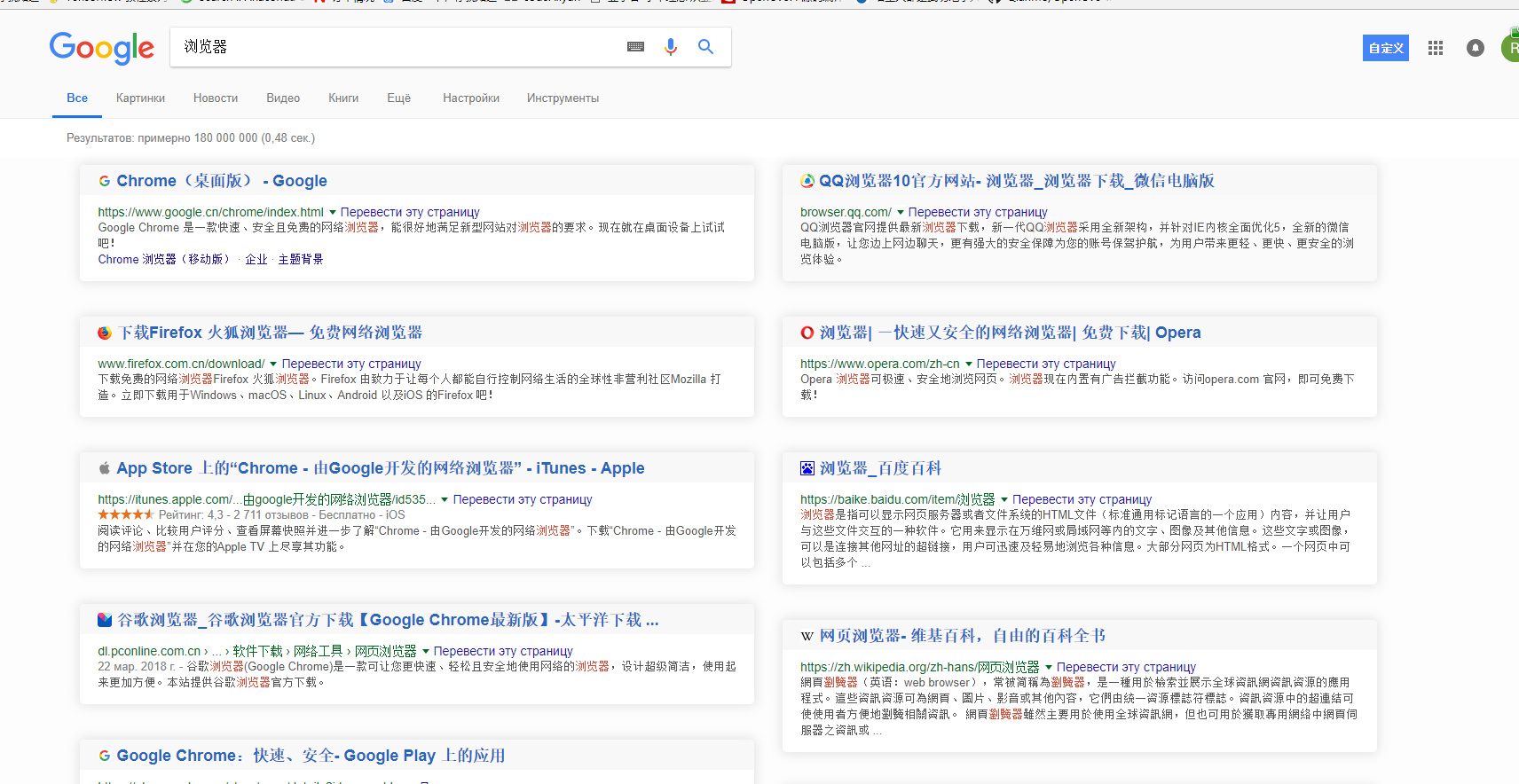Click the blue 自定义 button
1519x784 pixels.
[x=1385, y=48]
